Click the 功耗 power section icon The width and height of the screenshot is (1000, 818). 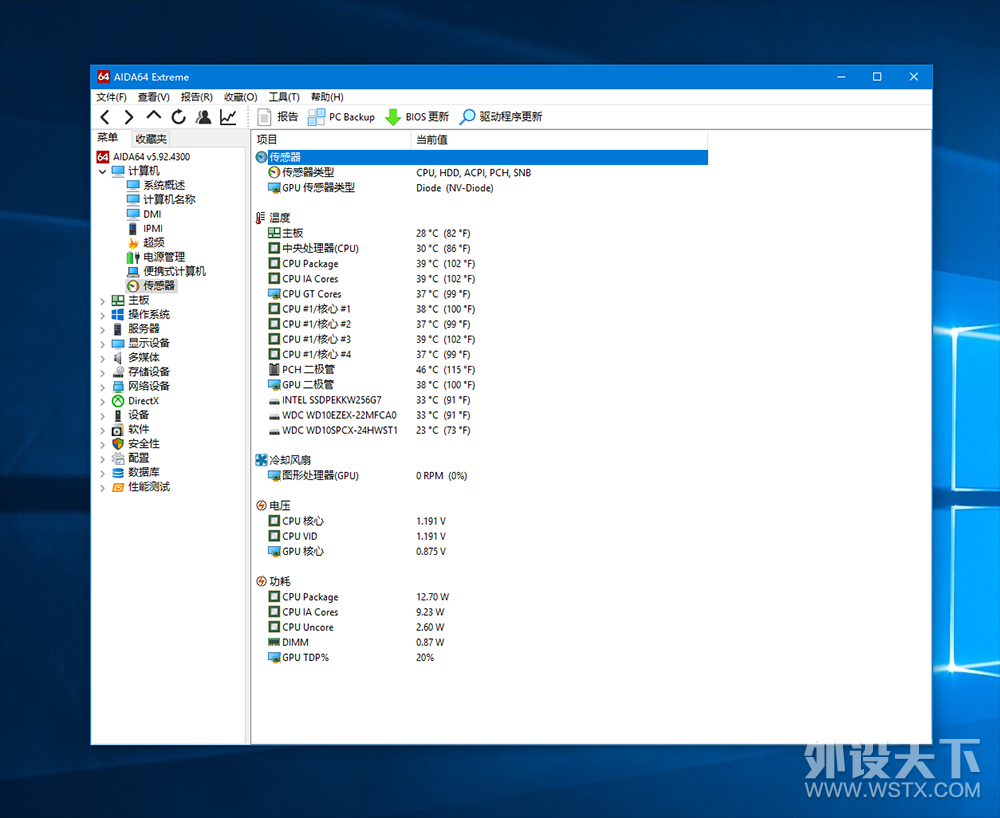point(261,581)
